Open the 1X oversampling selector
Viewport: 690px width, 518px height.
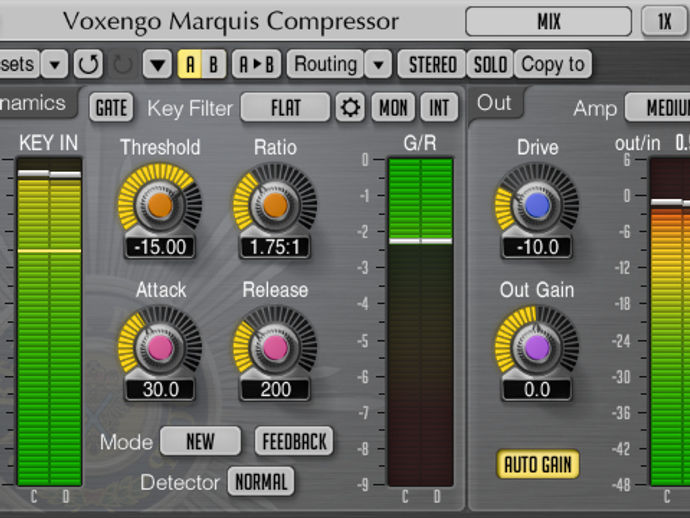coord(664,21)
